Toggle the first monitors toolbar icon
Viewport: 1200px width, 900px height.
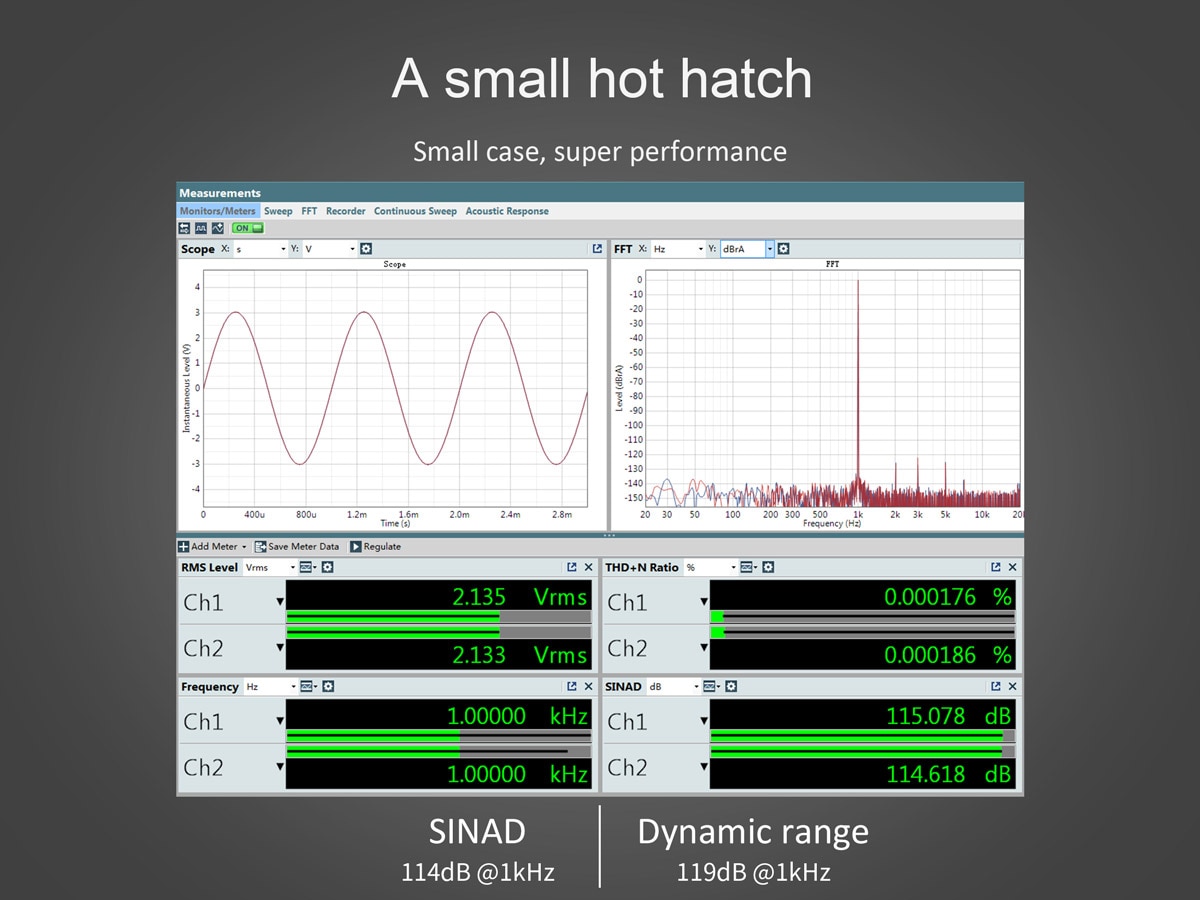pos(185,228)
